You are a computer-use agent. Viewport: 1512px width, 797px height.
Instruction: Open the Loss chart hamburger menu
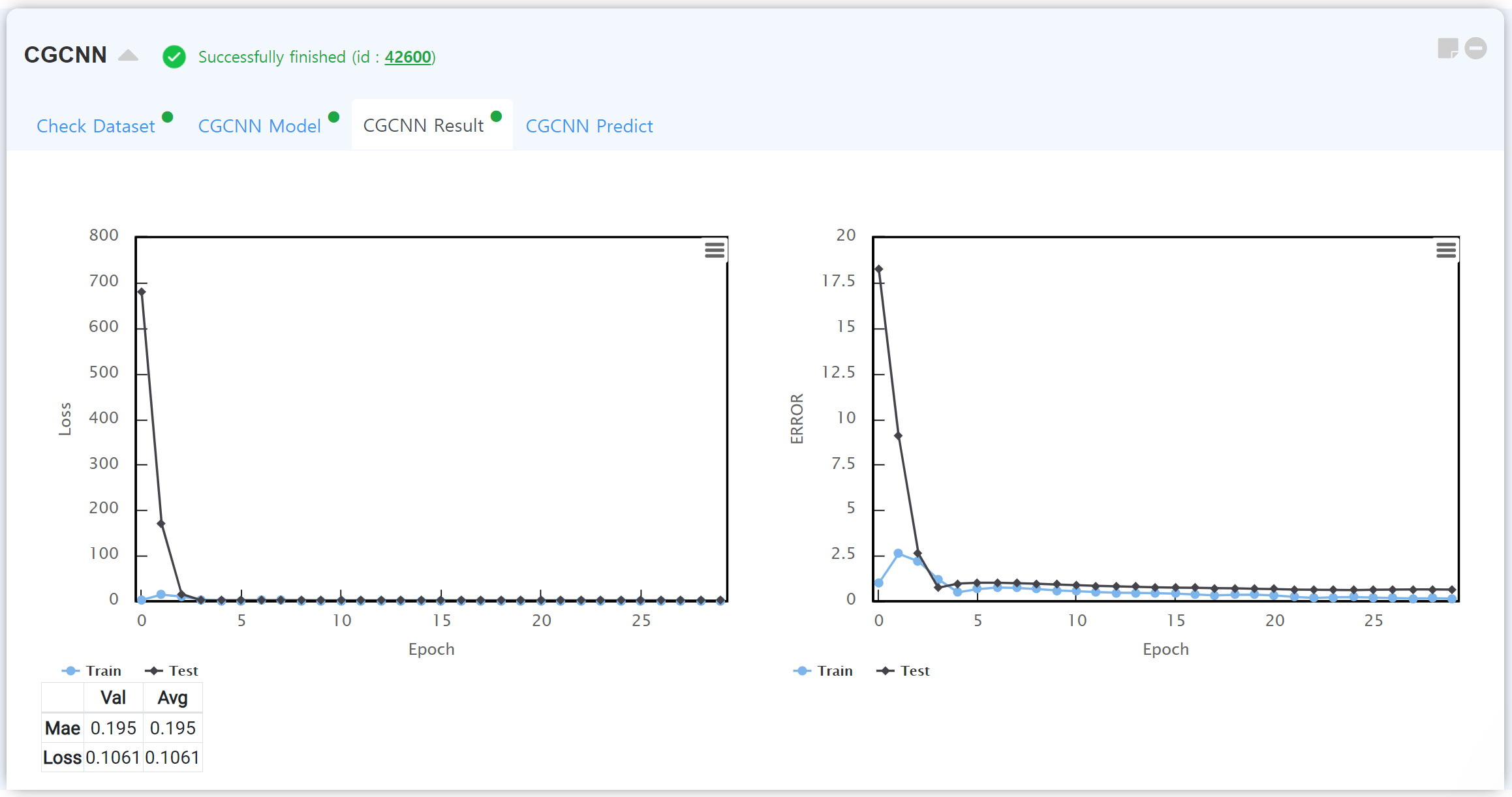click(x=715, y=250)
